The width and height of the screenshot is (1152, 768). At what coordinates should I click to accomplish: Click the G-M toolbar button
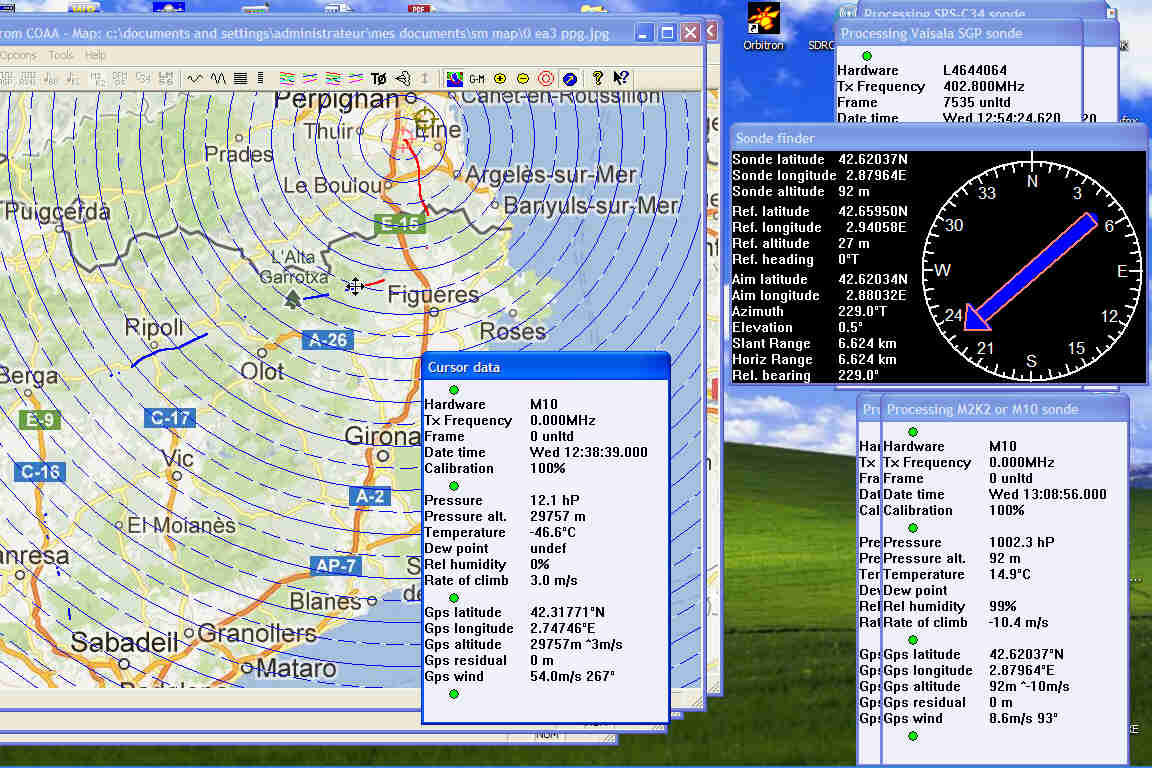pos(478,78)
